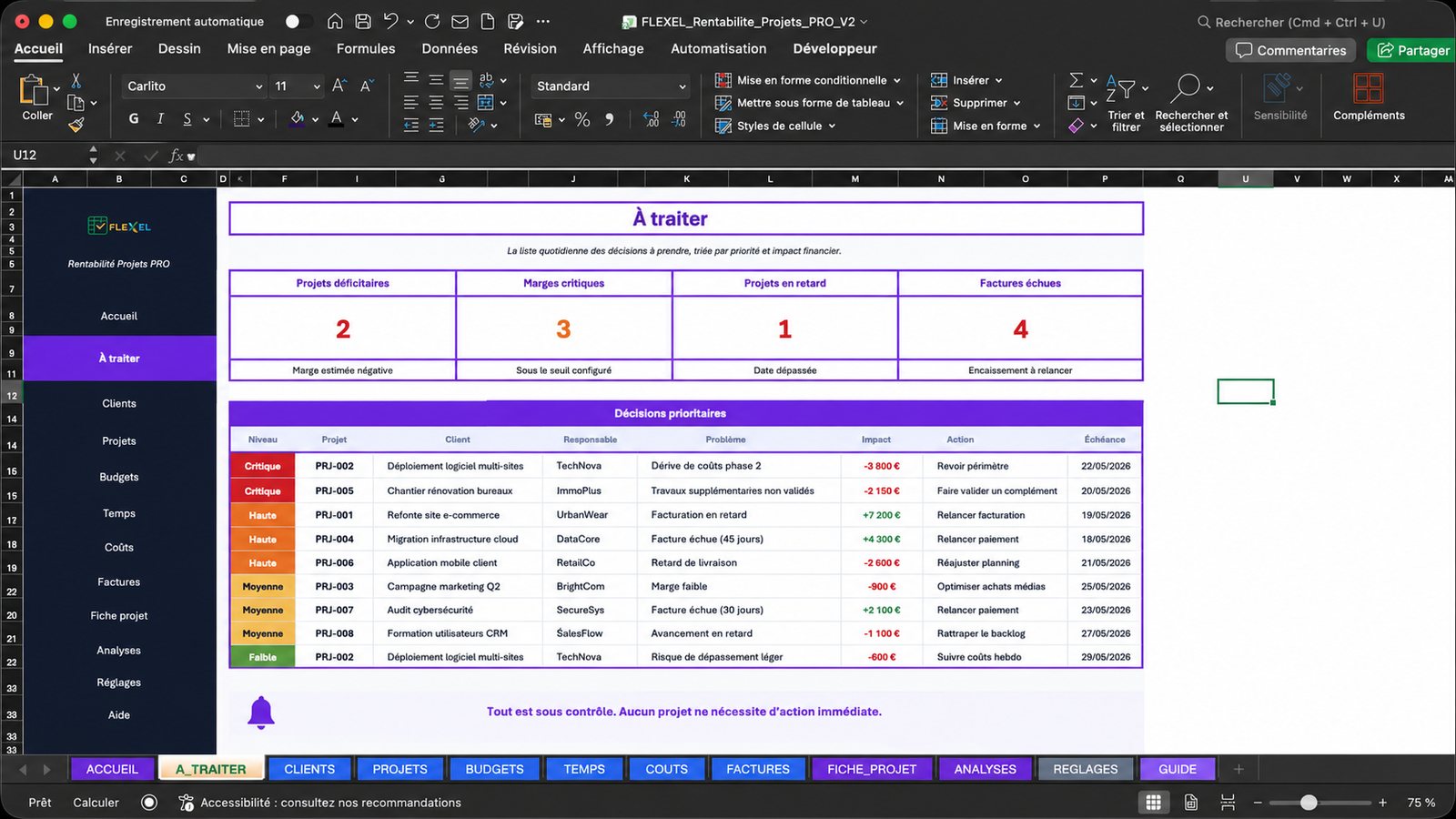Viewport: 1456px width, 819px height.
Task: Click the Format Painter brush icon
Action: (x=76, y=125)
